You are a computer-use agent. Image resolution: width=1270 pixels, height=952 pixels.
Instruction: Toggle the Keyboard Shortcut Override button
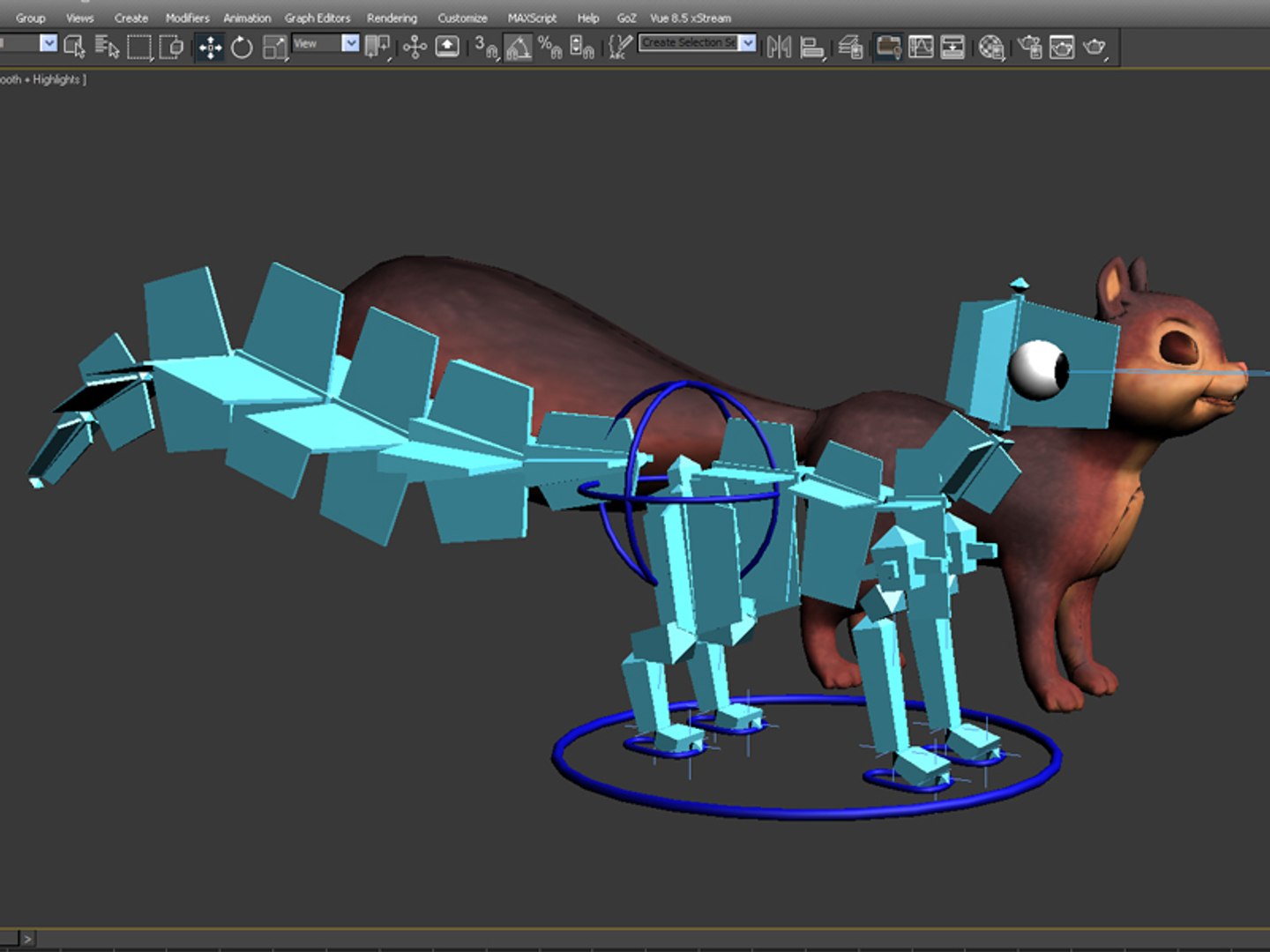[447, 47]
